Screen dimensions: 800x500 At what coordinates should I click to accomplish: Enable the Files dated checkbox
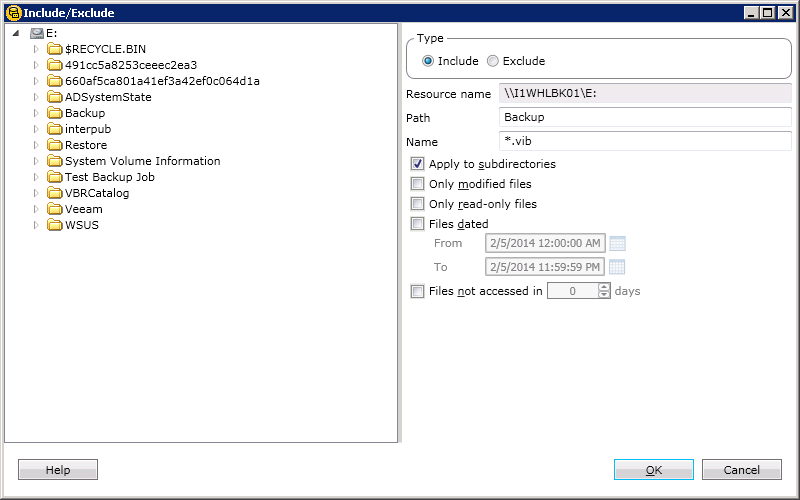417,224
